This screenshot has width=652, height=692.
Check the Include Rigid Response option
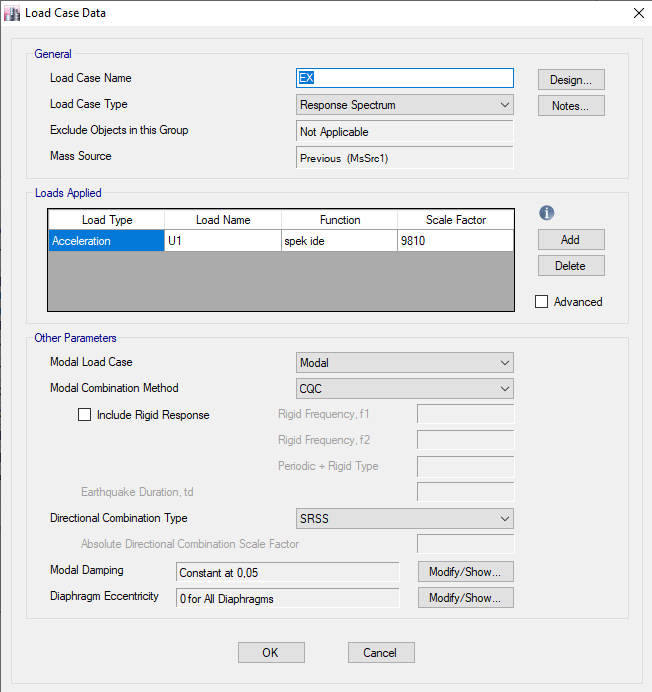(x=85, y=415)
